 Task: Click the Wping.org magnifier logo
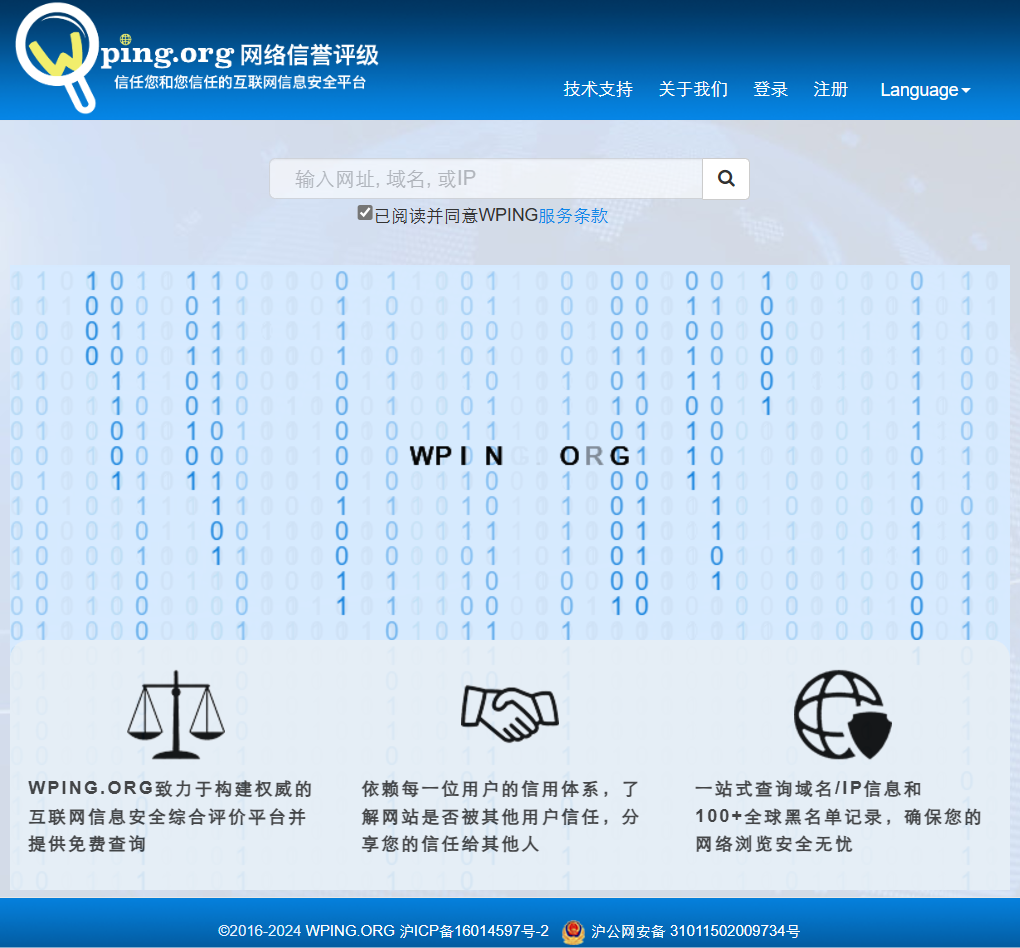tap(57, 57)
